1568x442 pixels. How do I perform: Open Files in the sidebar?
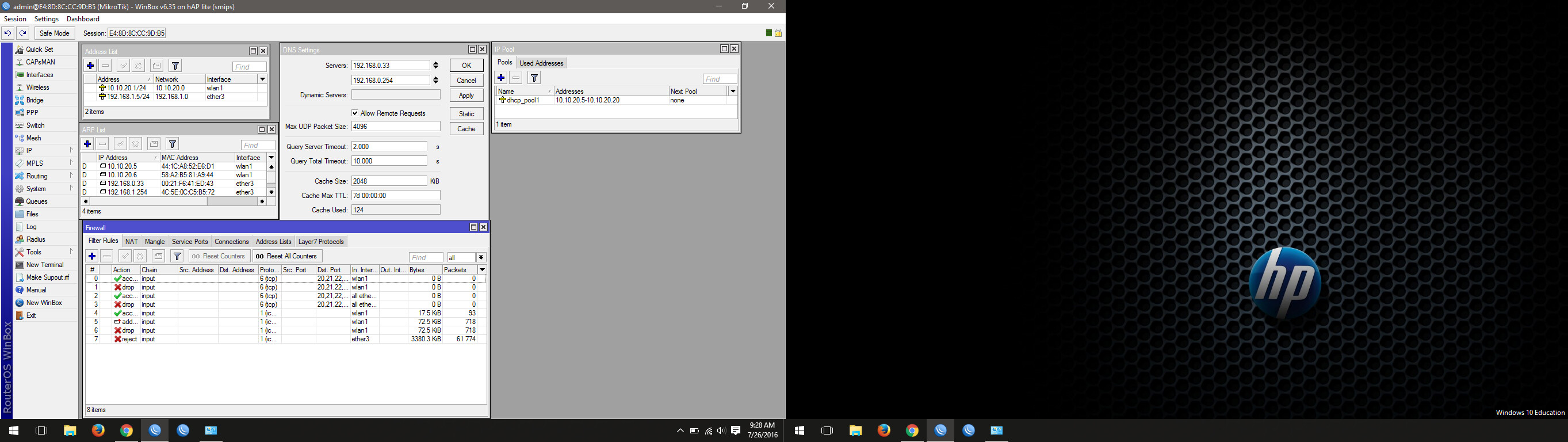[x=32, y=214]
